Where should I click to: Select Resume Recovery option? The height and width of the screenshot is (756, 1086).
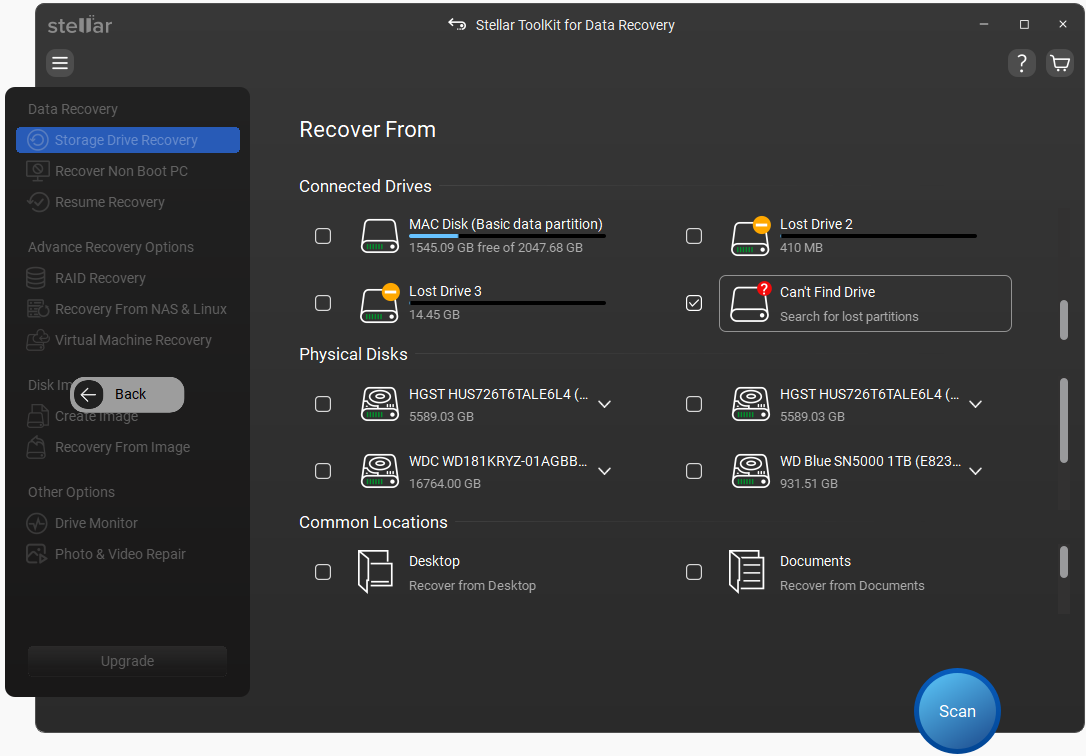coord(110,202)
